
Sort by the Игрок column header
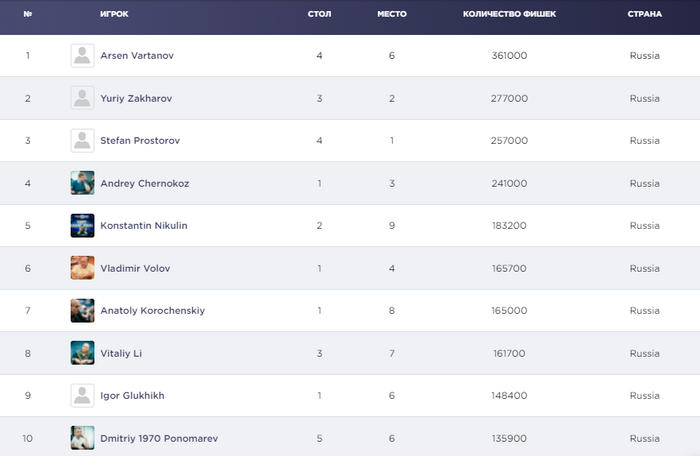coord(114,14)
